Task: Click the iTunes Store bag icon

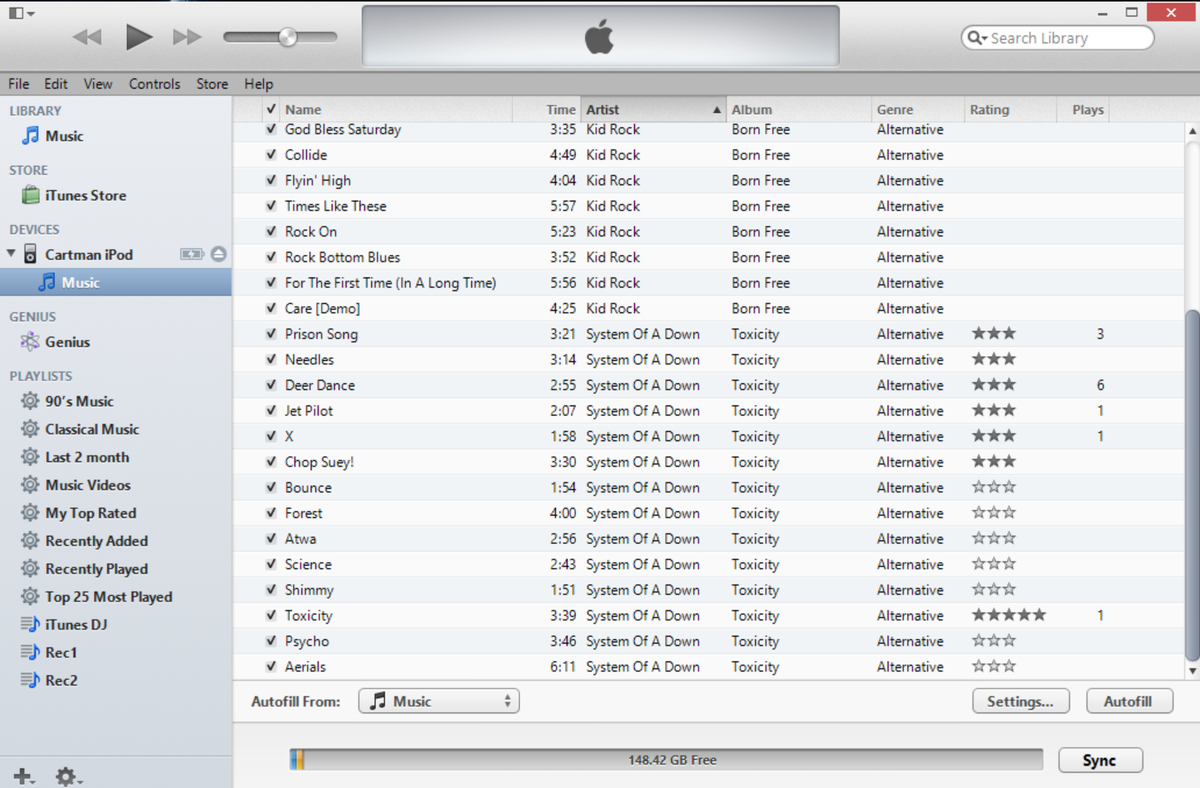Action: [31, 195]
